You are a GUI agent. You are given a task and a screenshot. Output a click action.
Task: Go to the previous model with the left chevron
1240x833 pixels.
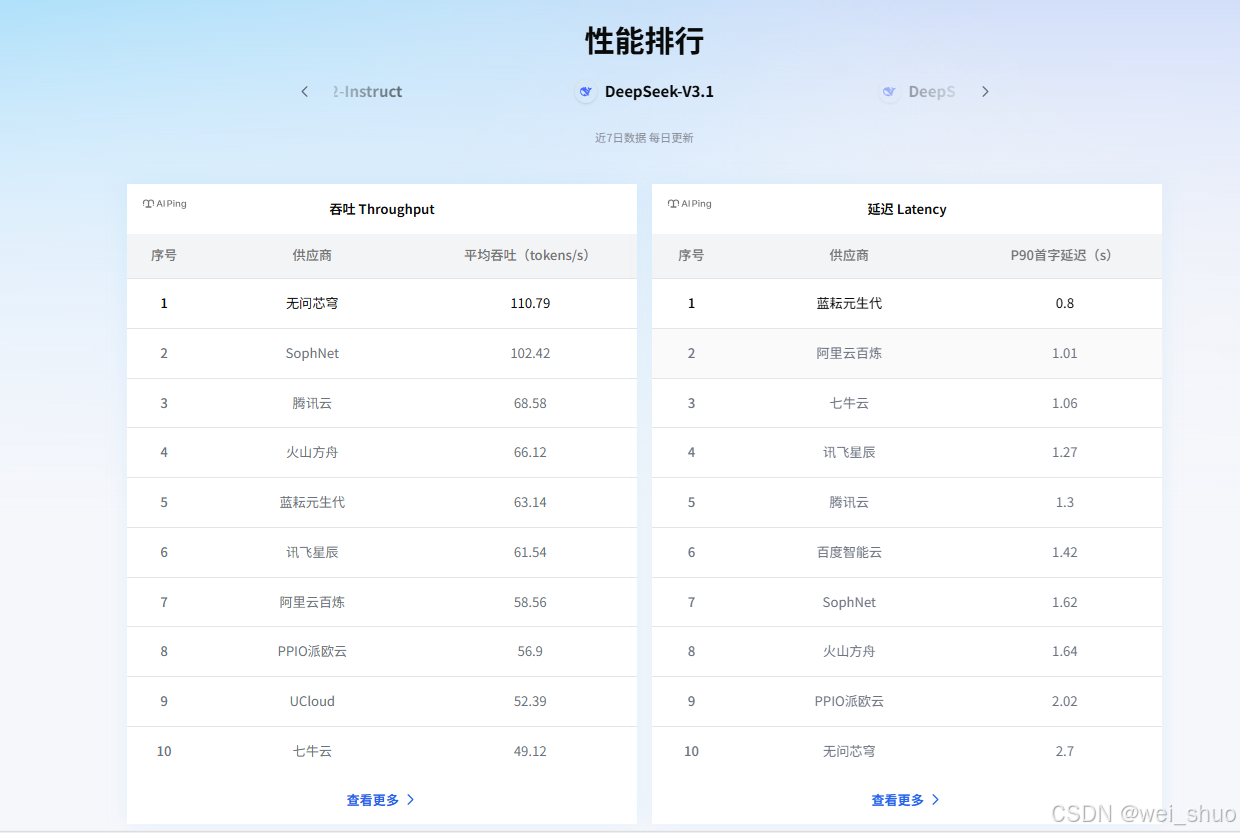click(305, 92)
